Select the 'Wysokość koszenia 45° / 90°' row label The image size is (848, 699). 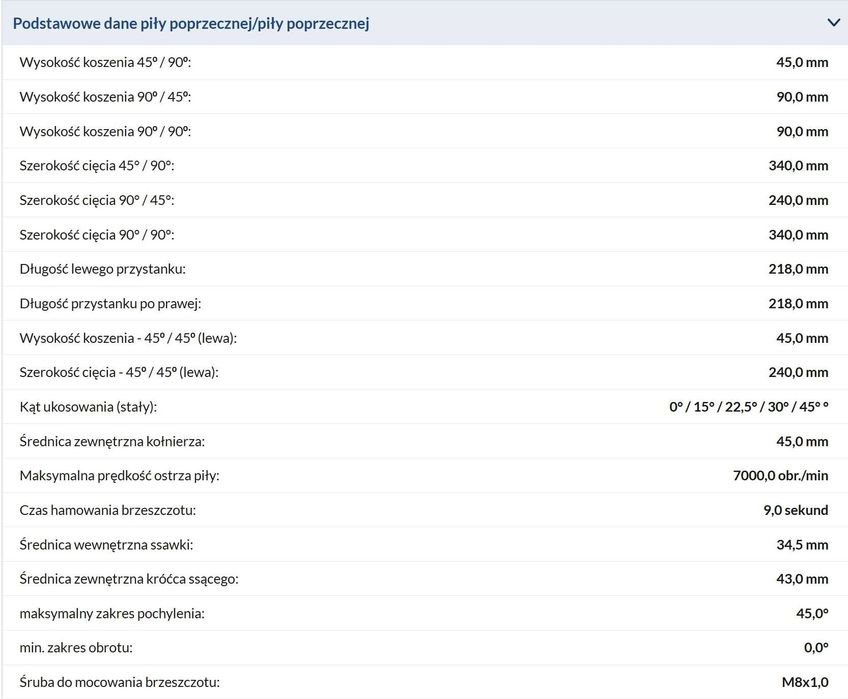click(x=105, y=63)
